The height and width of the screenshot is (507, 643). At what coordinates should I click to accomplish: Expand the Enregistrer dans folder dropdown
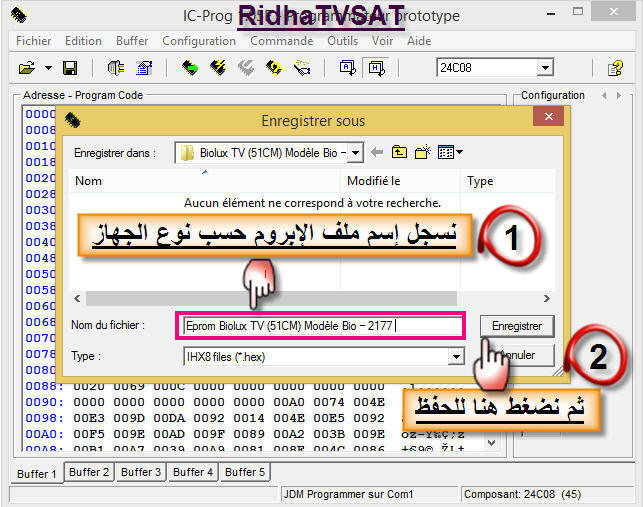355,153
